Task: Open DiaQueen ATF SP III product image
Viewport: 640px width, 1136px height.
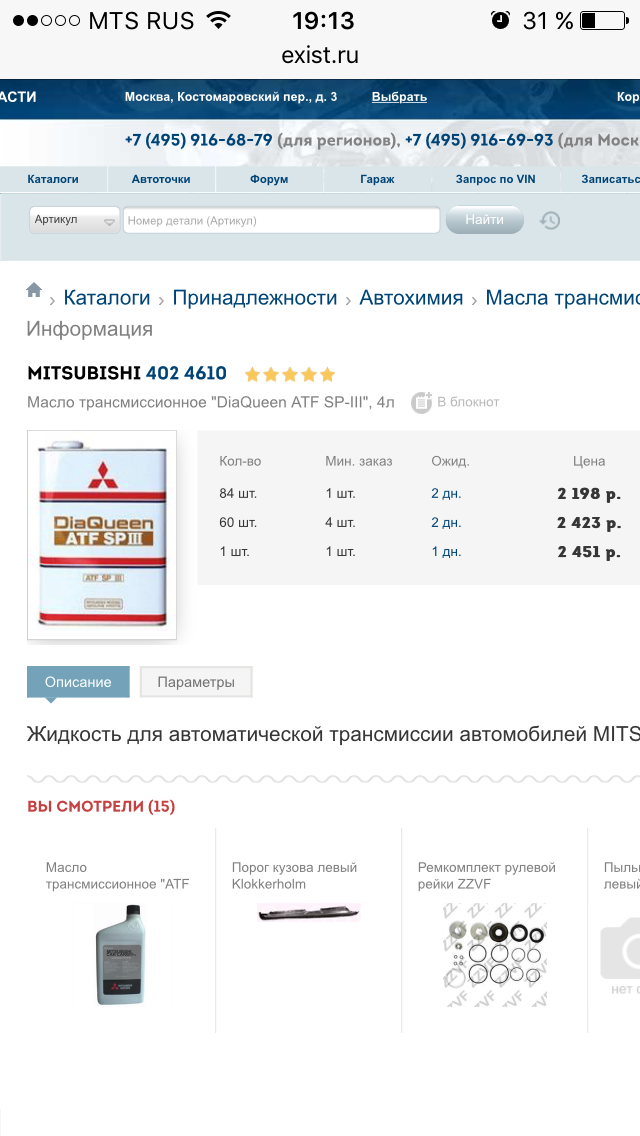Action: click(x=102, y=535)
